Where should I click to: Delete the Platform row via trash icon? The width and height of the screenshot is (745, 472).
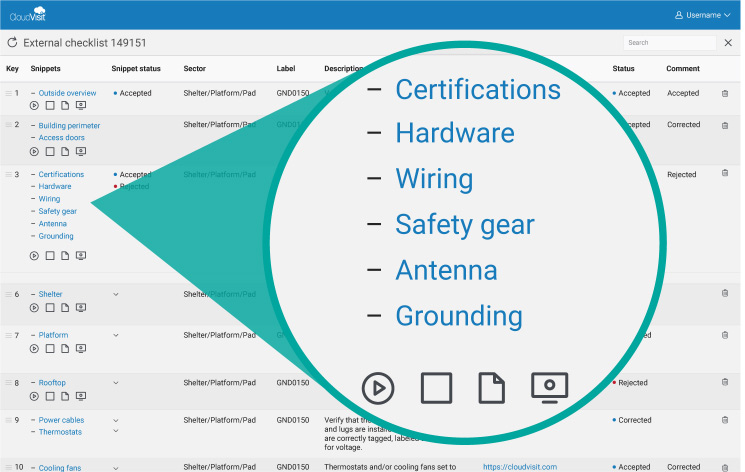tap(725, 335)
